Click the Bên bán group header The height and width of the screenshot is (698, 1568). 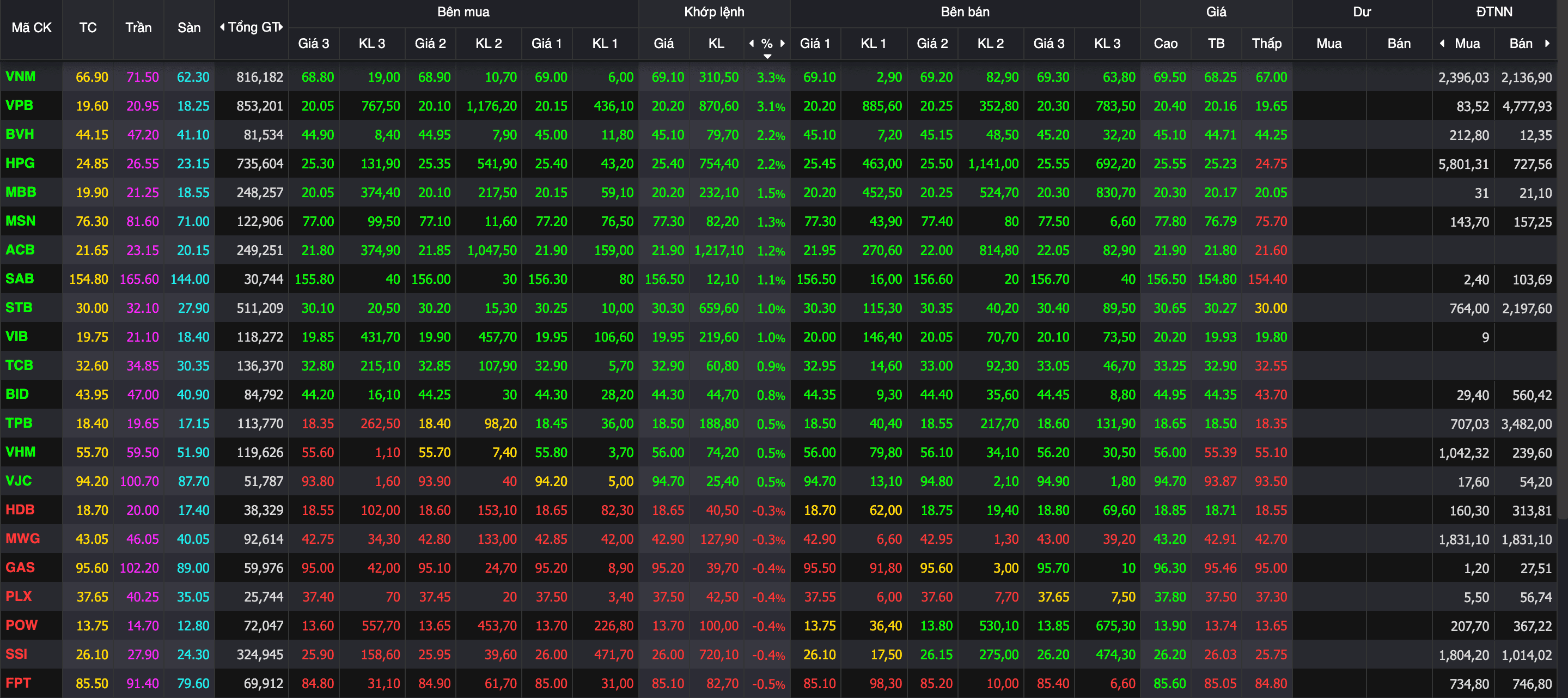tap(965, 12)
